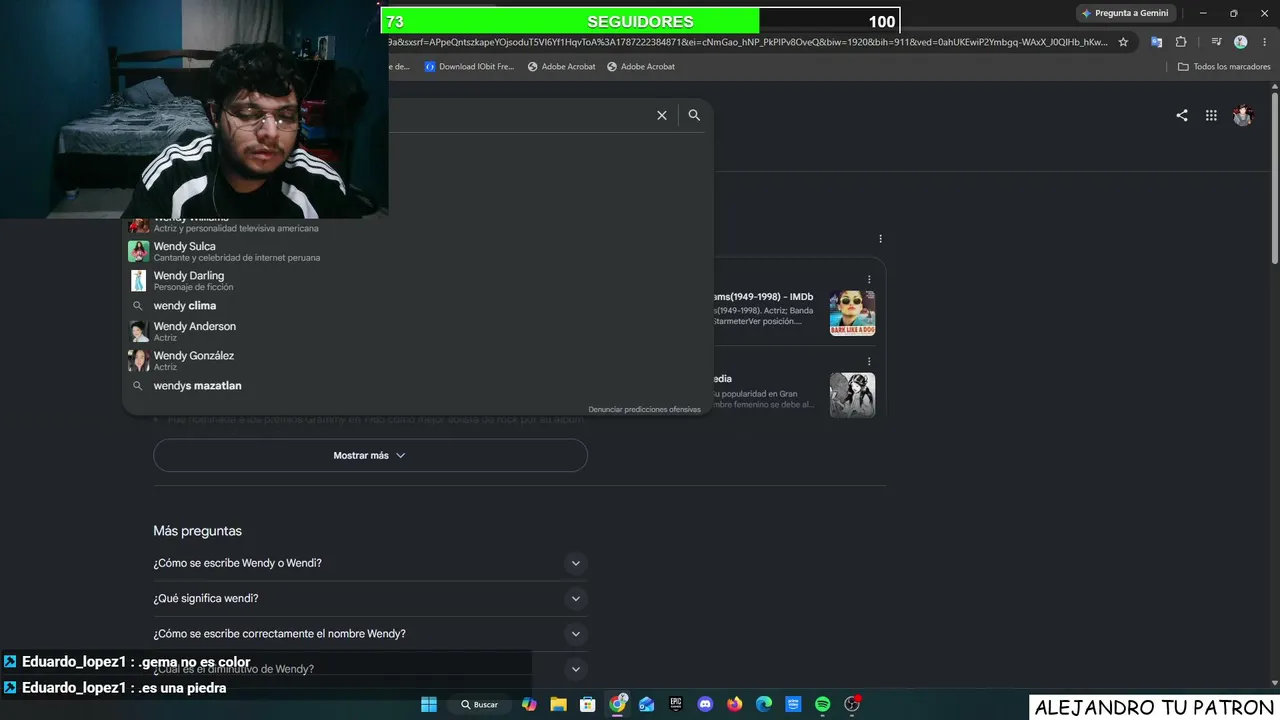Open the black-and-white photo result thumbnail

[852, 395]
